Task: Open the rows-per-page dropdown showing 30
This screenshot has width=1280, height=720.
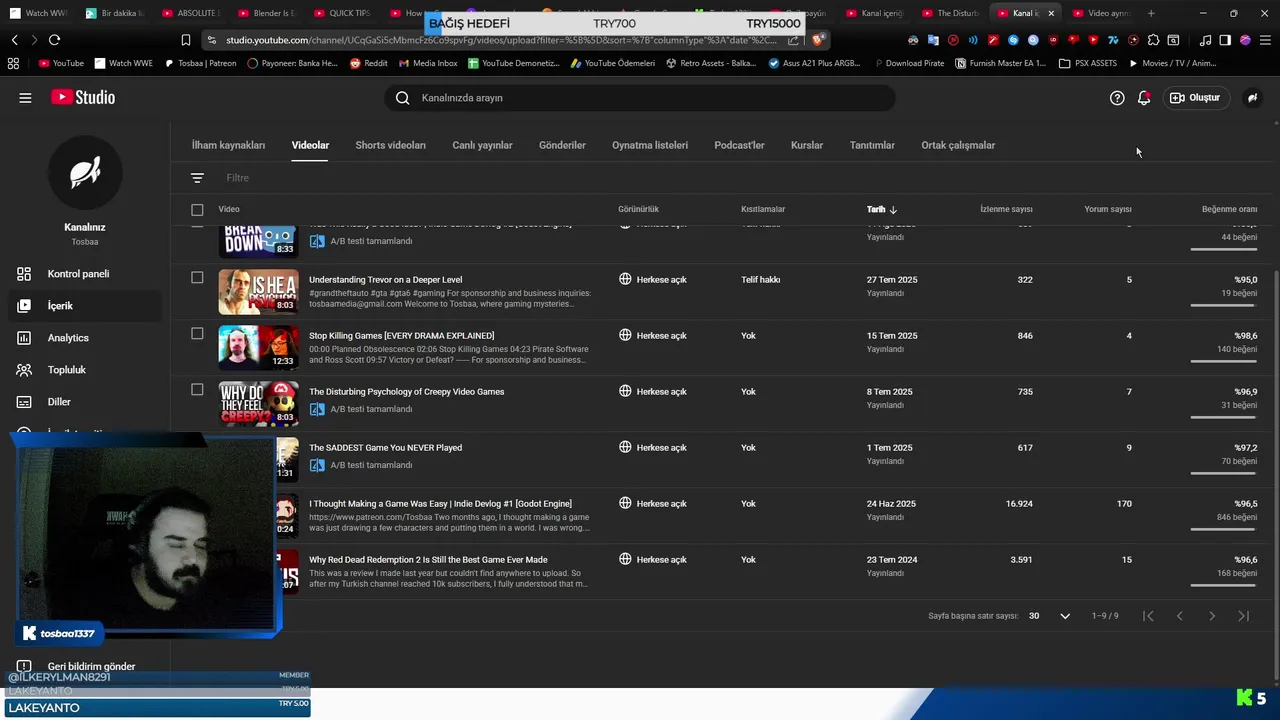Action: point(1049,616)
